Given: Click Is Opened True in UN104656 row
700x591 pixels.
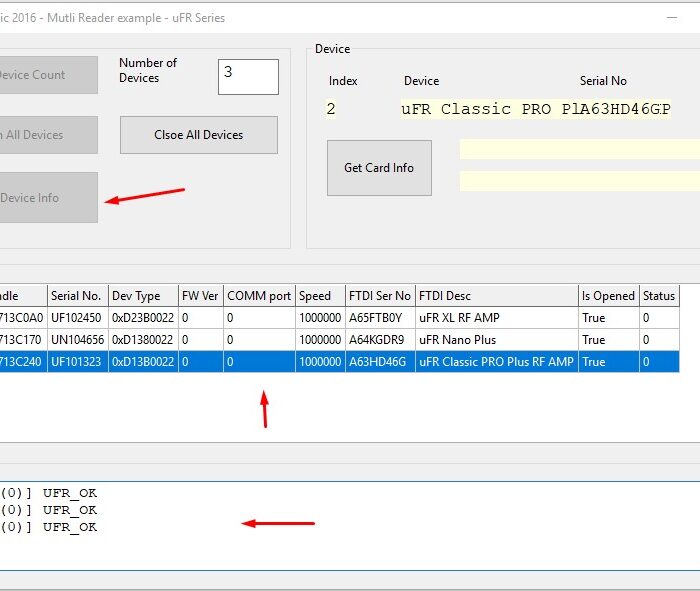Looking at the screenshot, I should pyautogui.click(x=608, y=340).
